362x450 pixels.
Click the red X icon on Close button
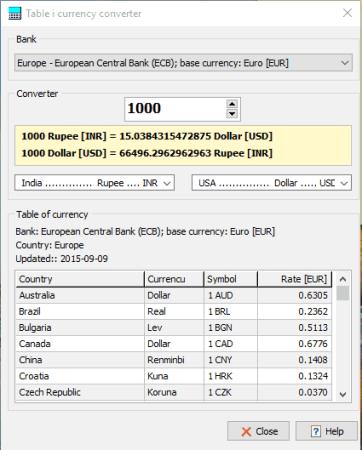(x=246, y=432)
